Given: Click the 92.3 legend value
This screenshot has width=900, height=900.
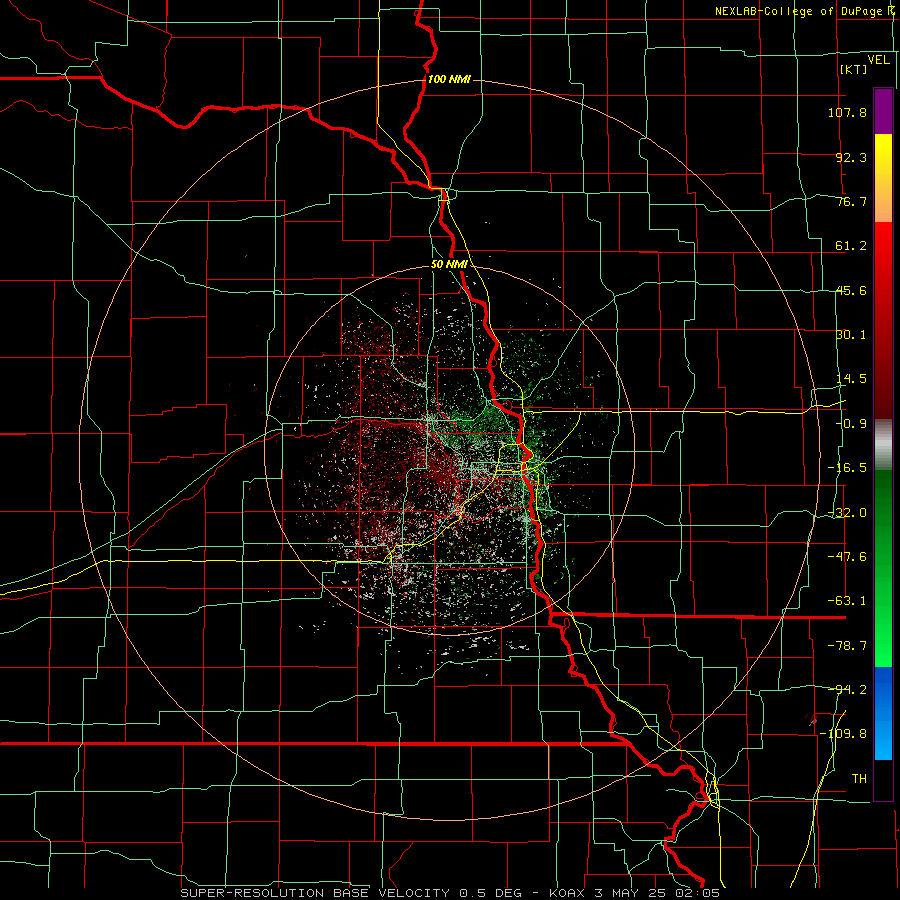Looking at the screenshot, I should (851, 157).
